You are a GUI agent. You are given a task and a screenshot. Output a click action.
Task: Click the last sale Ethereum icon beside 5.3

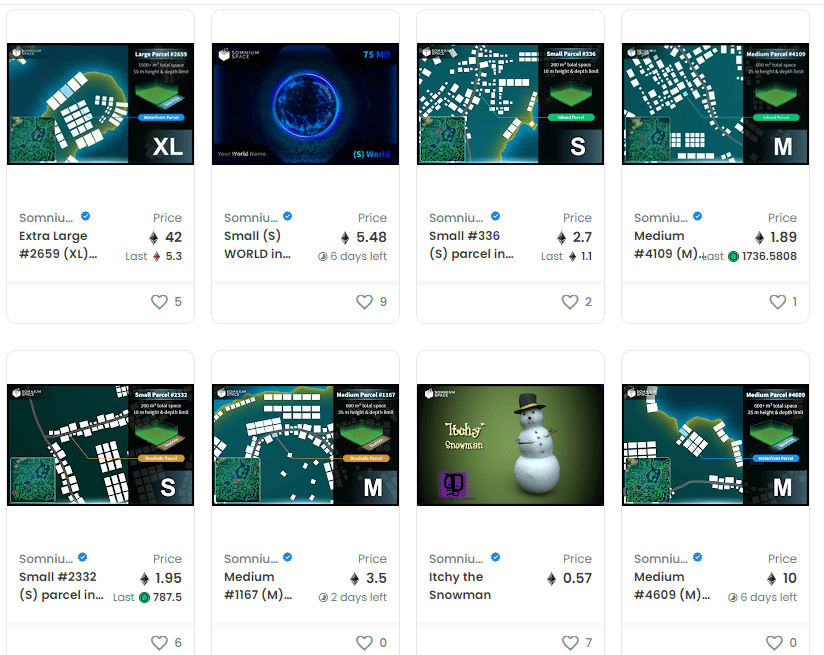click(155, 258)
